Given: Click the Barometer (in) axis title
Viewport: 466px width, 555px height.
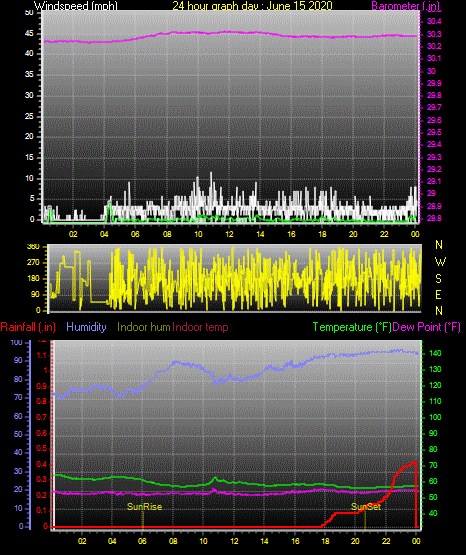Looking at the screenshot, I should pos(405,6).
